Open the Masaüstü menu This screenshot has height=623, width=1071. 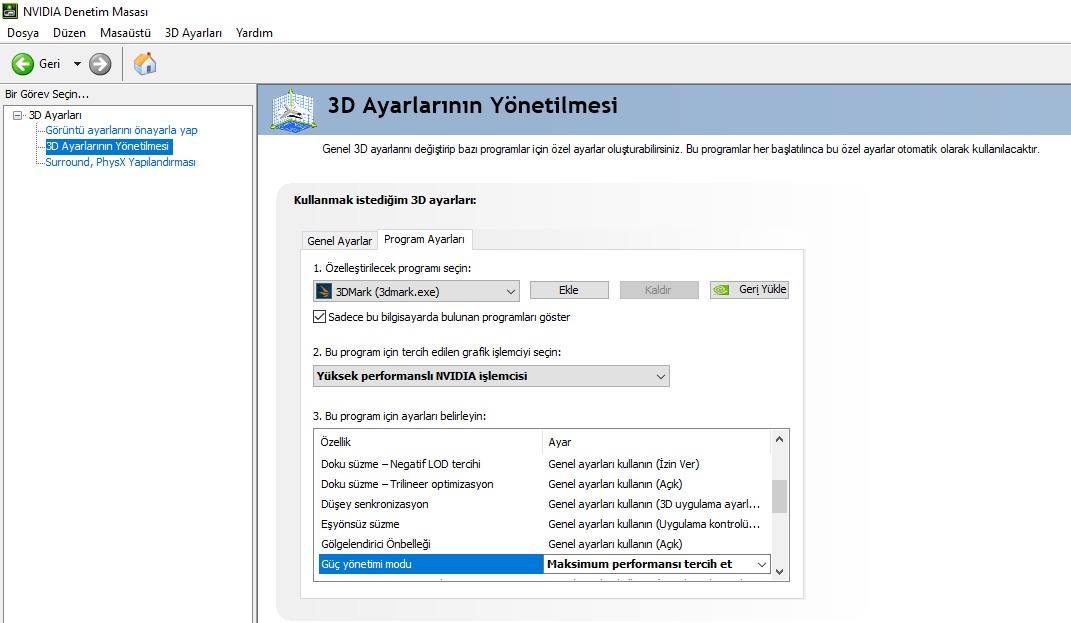[125, 33]
